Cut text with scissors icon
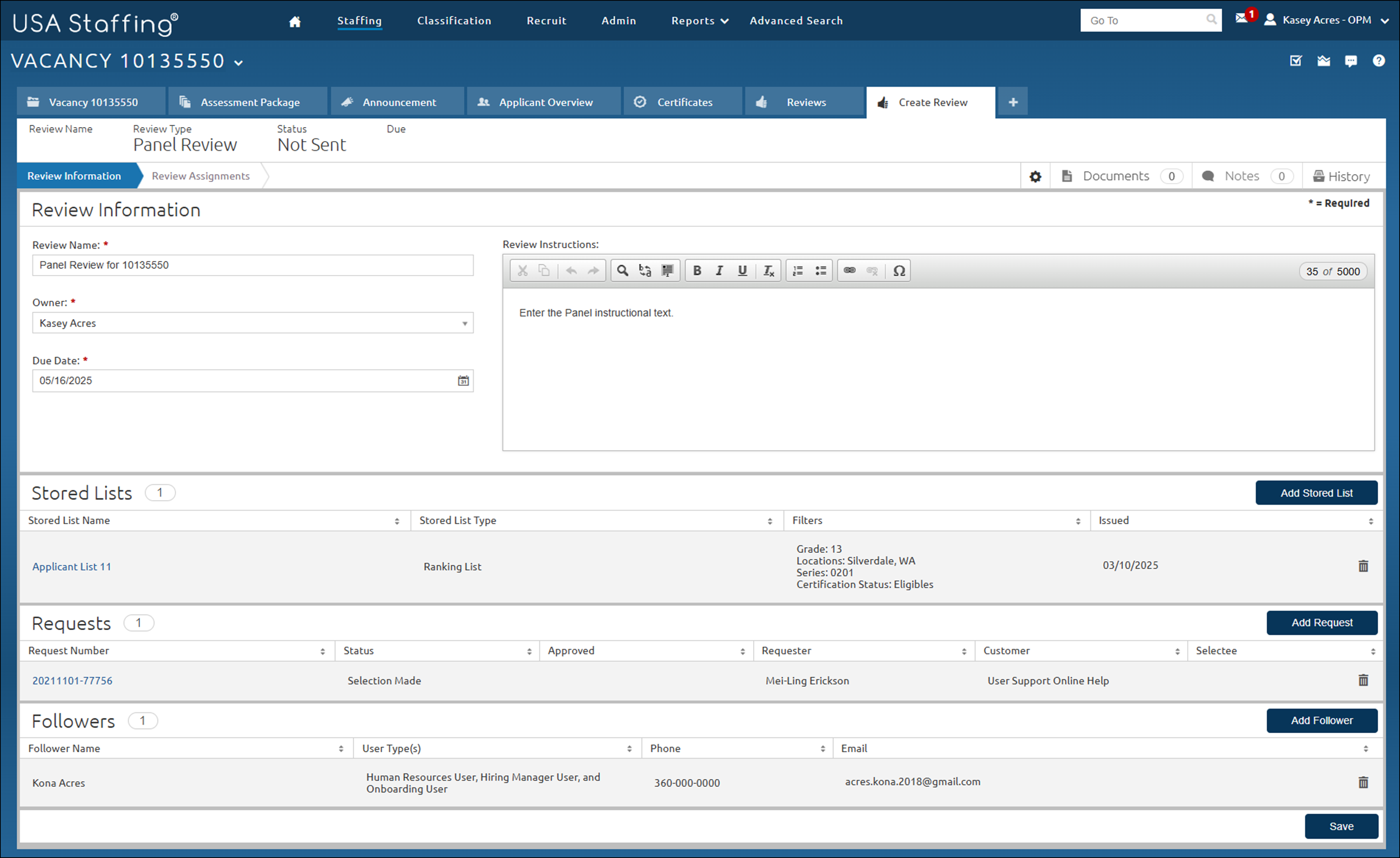The image size is (1400, 858). pyautogui.click(x=522, y=271)
